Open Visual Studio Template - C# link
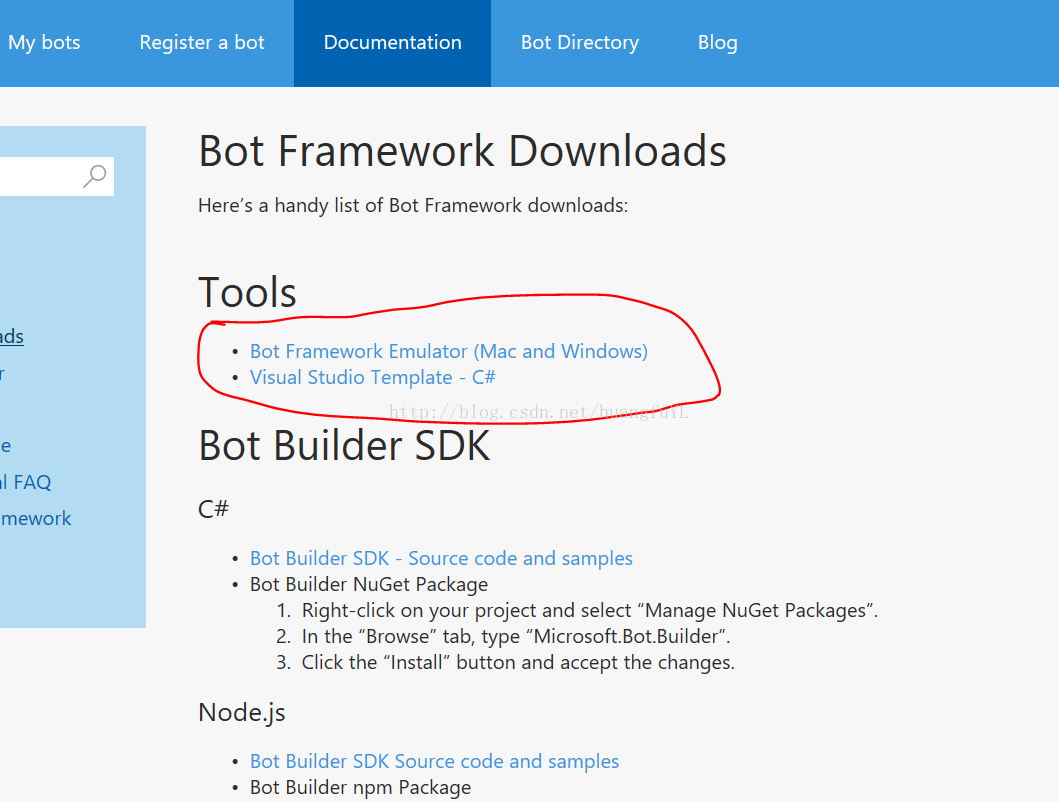This screenshot has height=802, width=1059. point(373,377)
